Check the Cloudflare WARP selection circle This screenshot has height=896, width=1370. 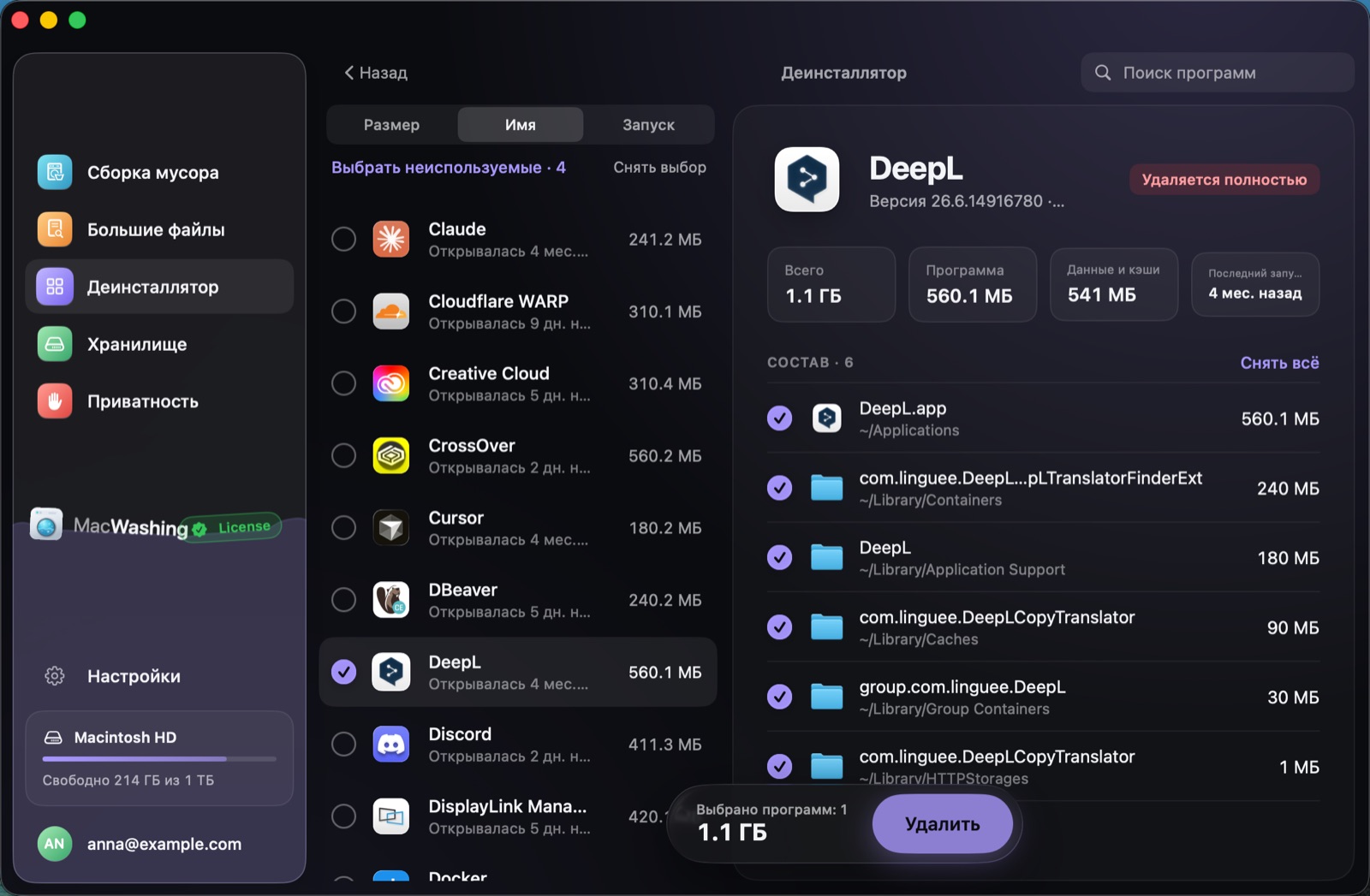click(x=344, y=312)
